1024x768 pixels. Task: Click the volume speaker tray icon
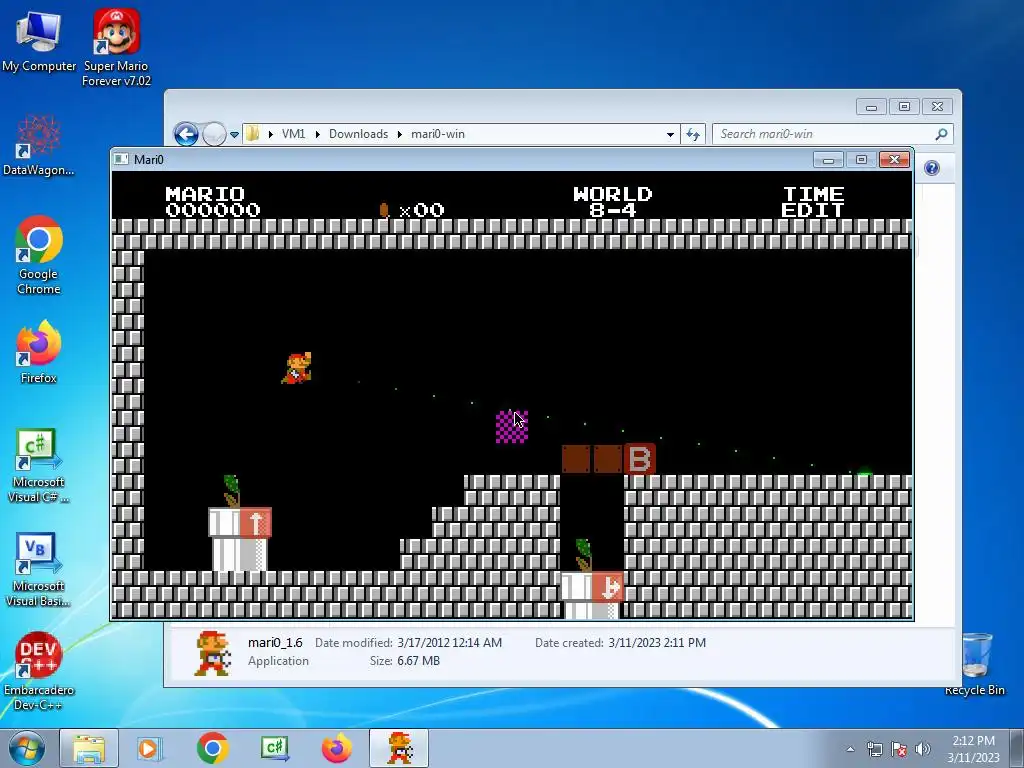tap(922, 749)
